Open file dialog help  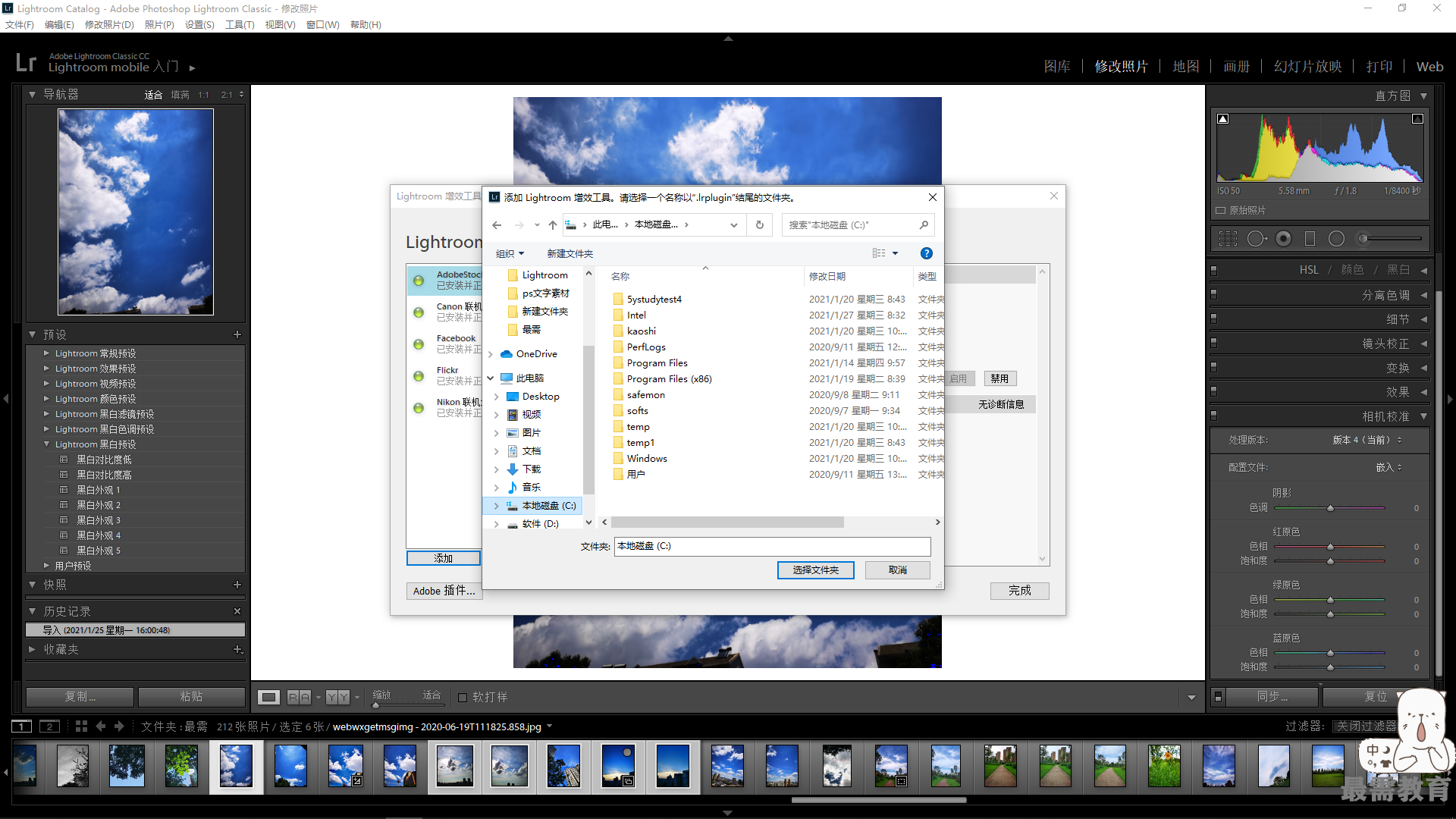point(927,253)
